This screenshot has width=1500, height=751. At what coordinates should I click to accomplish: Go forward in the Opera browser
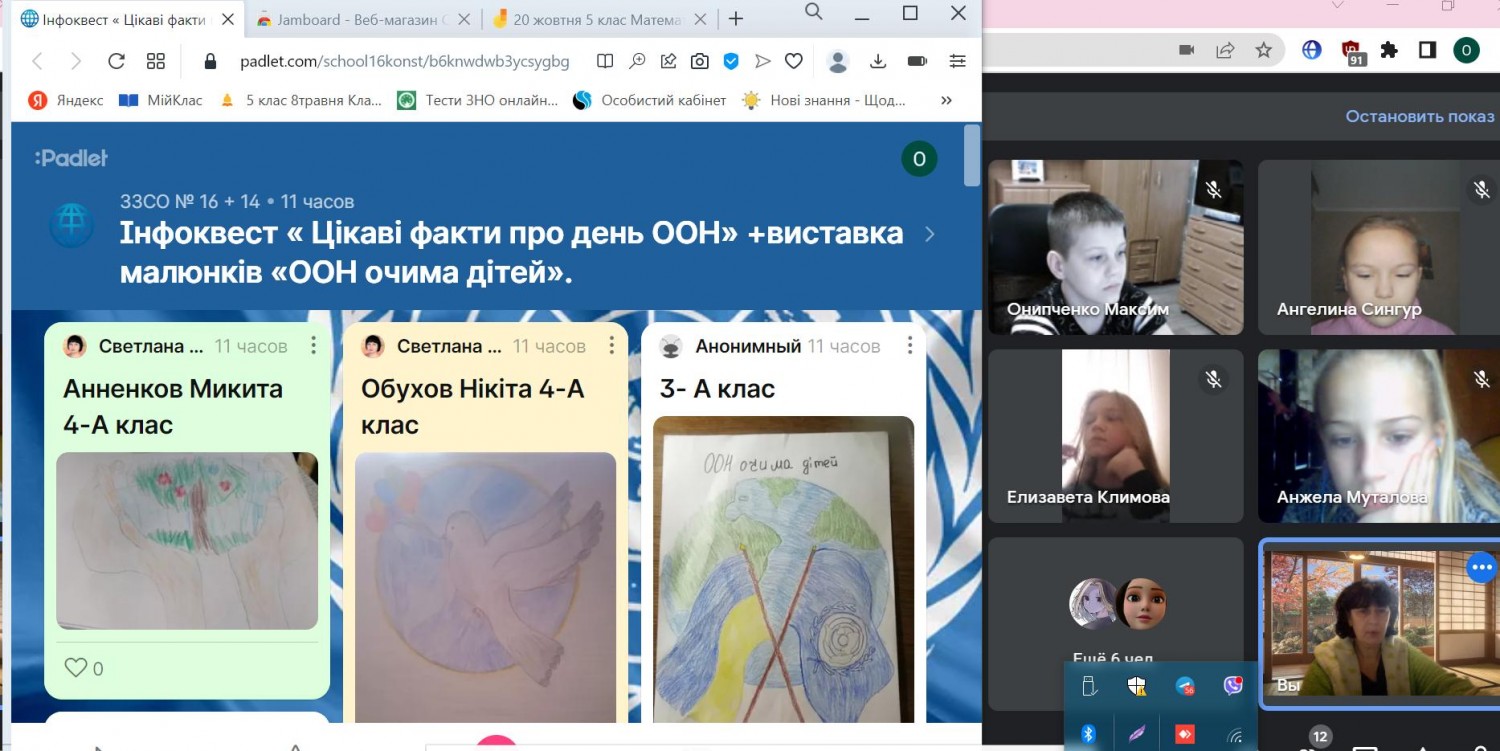tap(76, 61)
